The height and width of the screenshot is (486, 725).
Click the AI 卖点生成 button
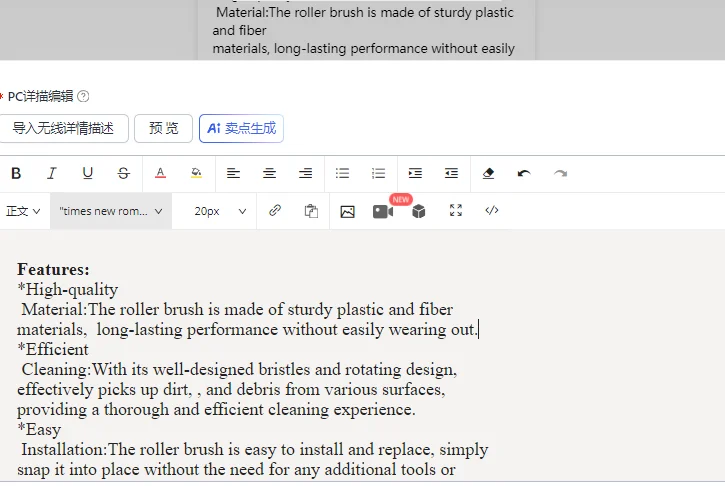pyautogui.click(x=241, y=128)
